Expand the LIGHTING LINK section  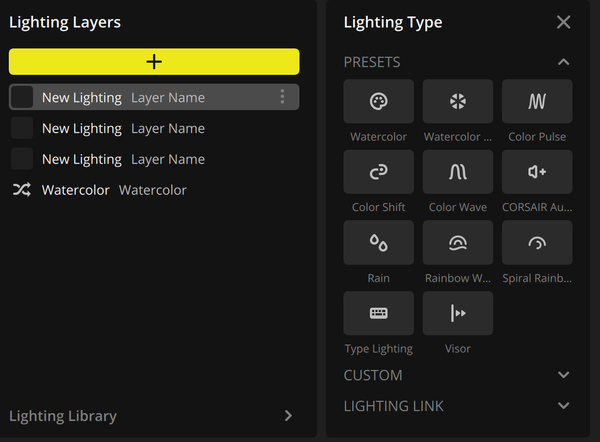pos(563,406)
